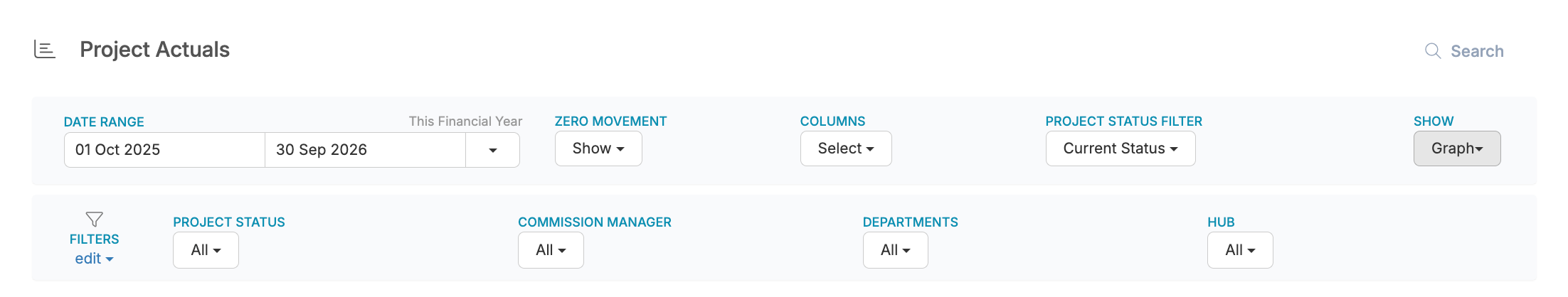The image size is (1568, 297).
Task: Switch view using the Graph dropdown
Action: click(1457, 148)
